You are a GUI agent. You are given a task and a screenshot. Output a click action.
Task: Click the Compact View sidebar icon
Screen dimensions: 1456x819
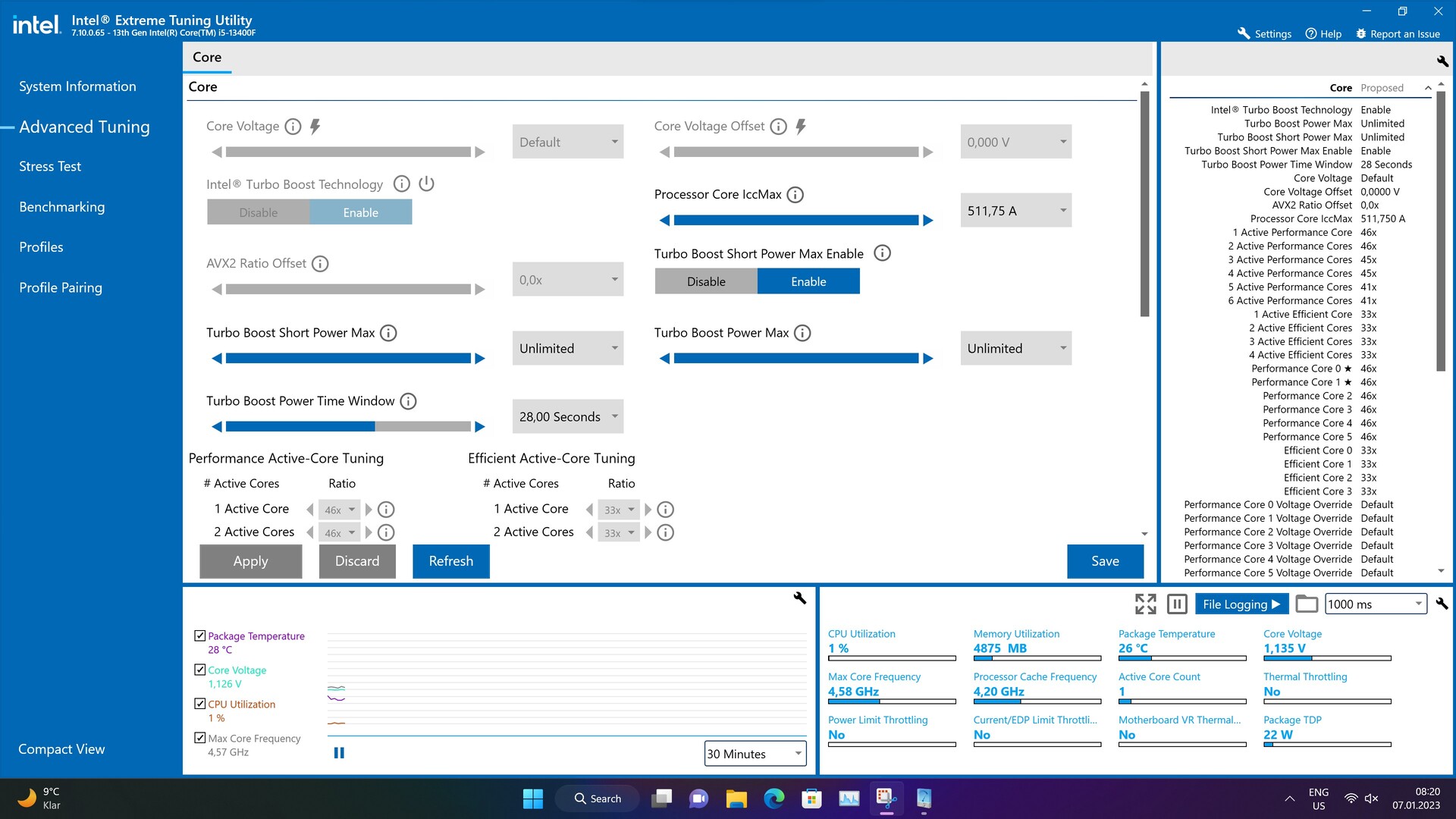63,749
